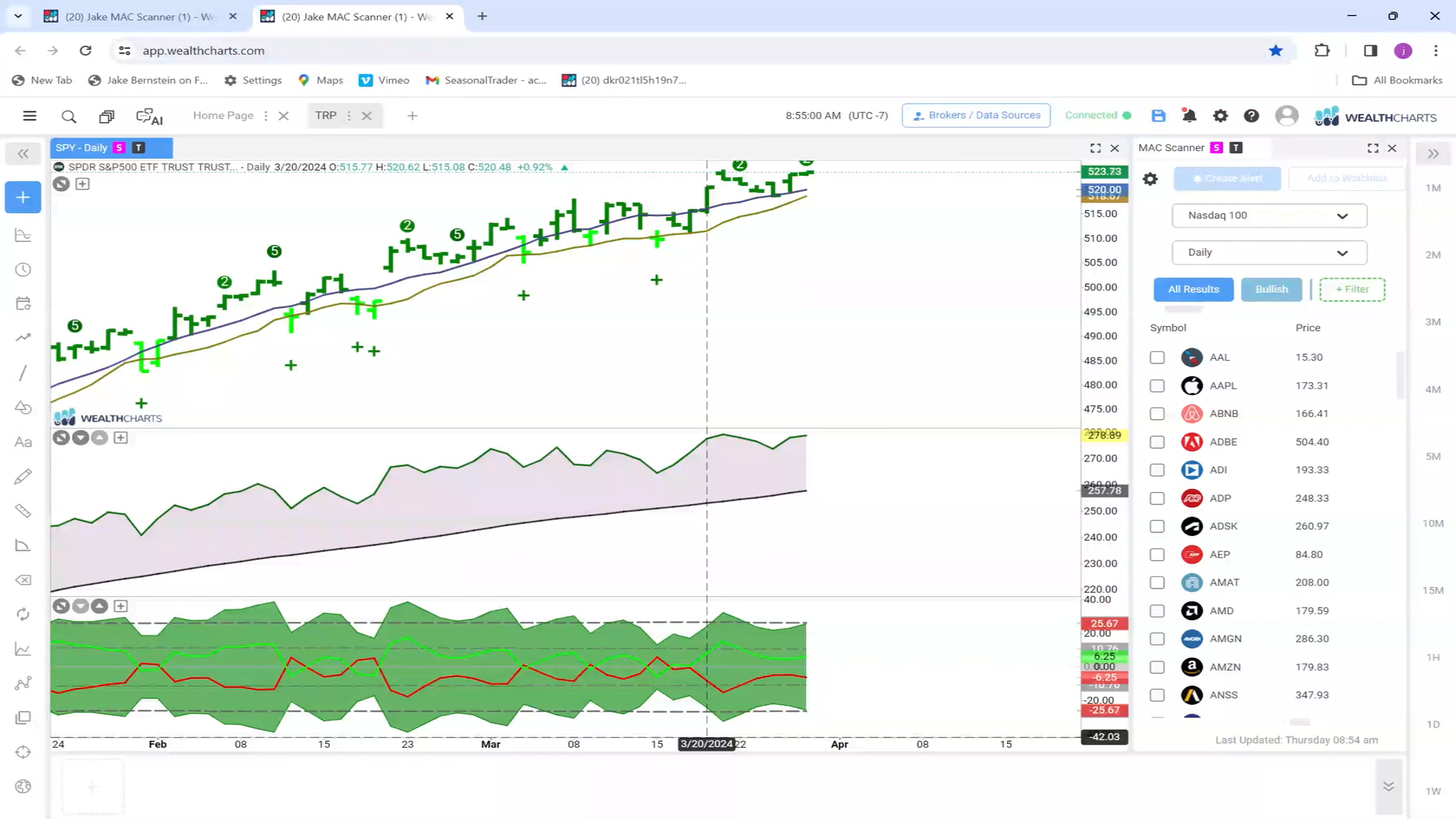Check the AAPL row checkbox

click(x=1156, y=386)
